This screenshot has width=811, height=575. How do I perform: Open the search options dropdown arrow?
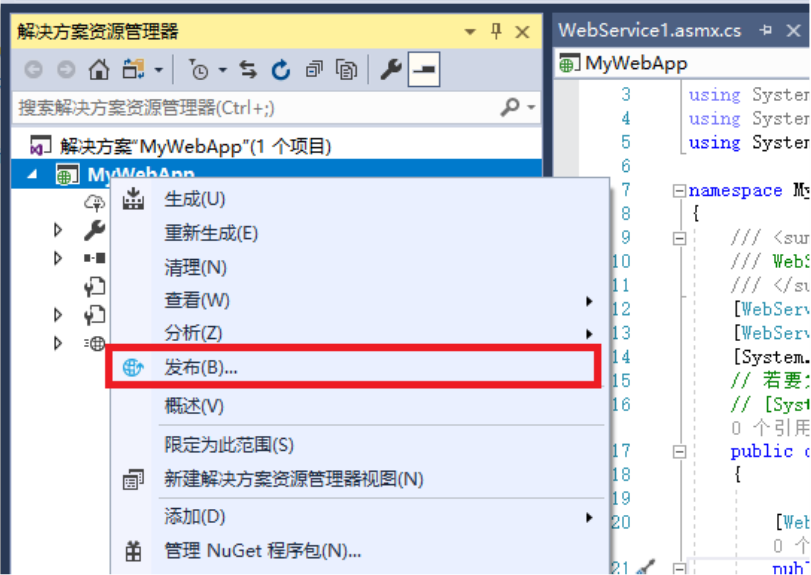click(531, 108)
